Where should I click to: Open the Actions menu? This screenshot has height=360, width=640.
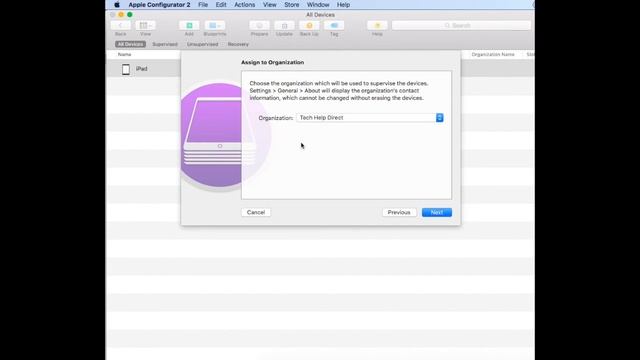point(244,4)
